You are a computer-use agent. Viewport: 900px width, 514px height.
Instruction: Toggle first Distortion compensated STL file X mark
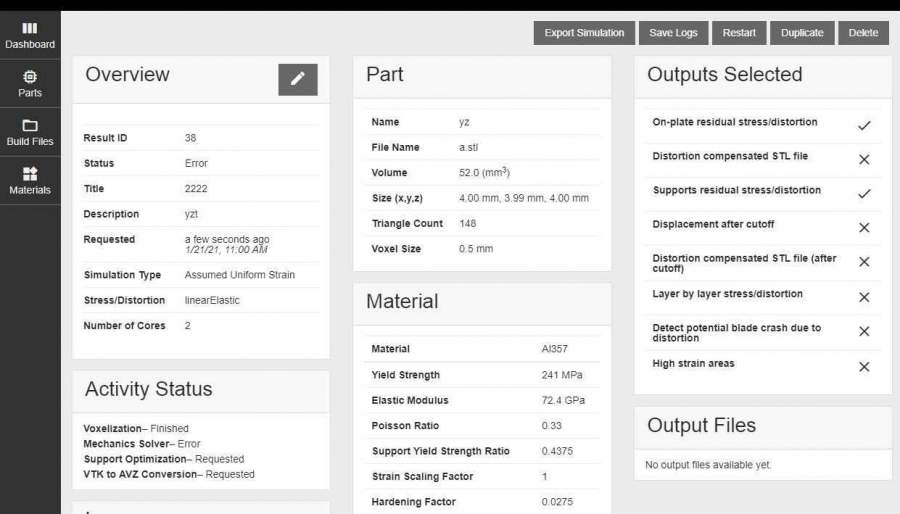[x=864, y=159]
